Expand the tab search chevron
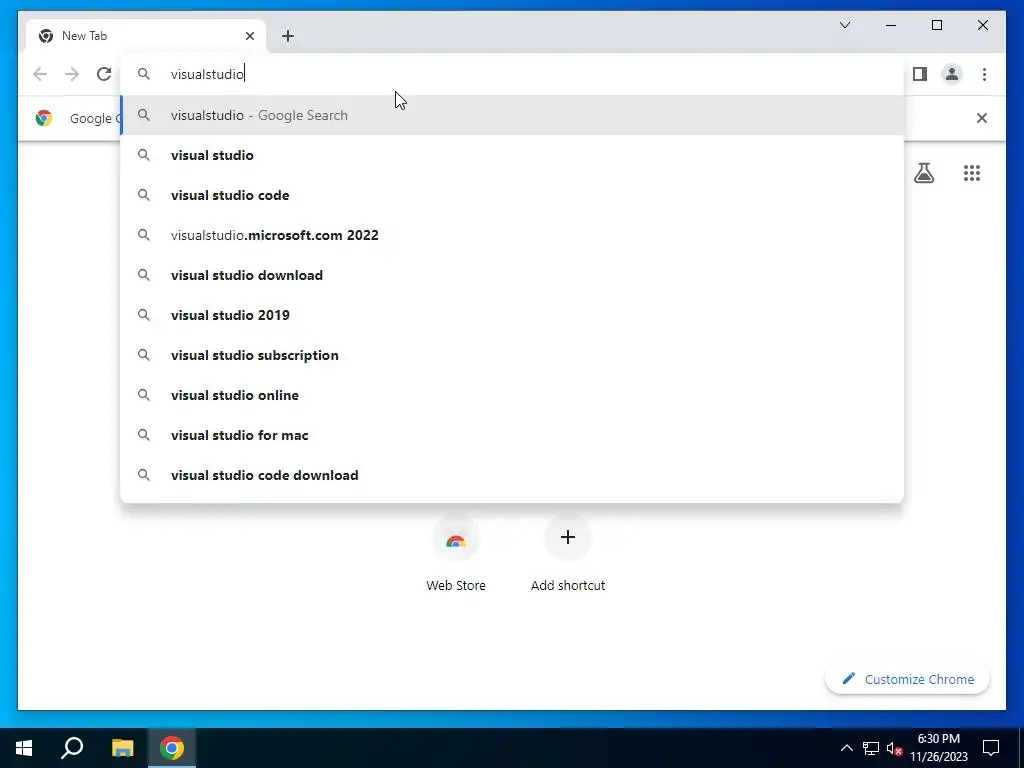The image size is (1024, 768). coord(844,25)
